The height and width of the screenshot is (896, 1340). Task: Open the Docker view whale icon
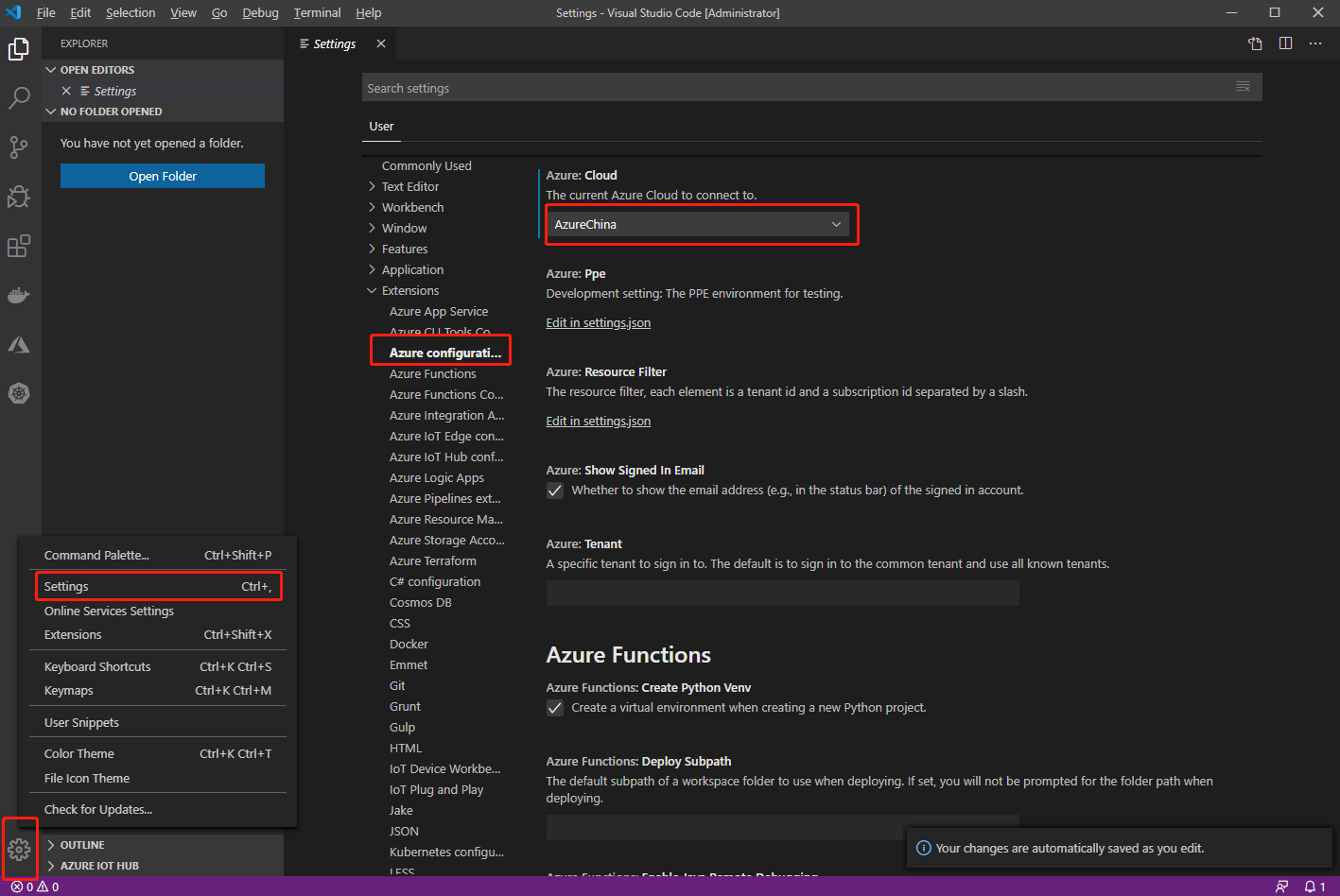[19, 295]
